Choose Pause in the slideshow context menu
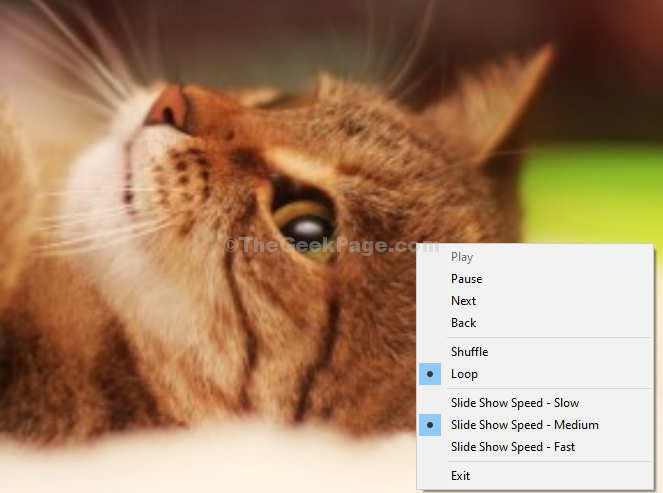The width and height of the screenshot is (663, 493). click(535, 279)
